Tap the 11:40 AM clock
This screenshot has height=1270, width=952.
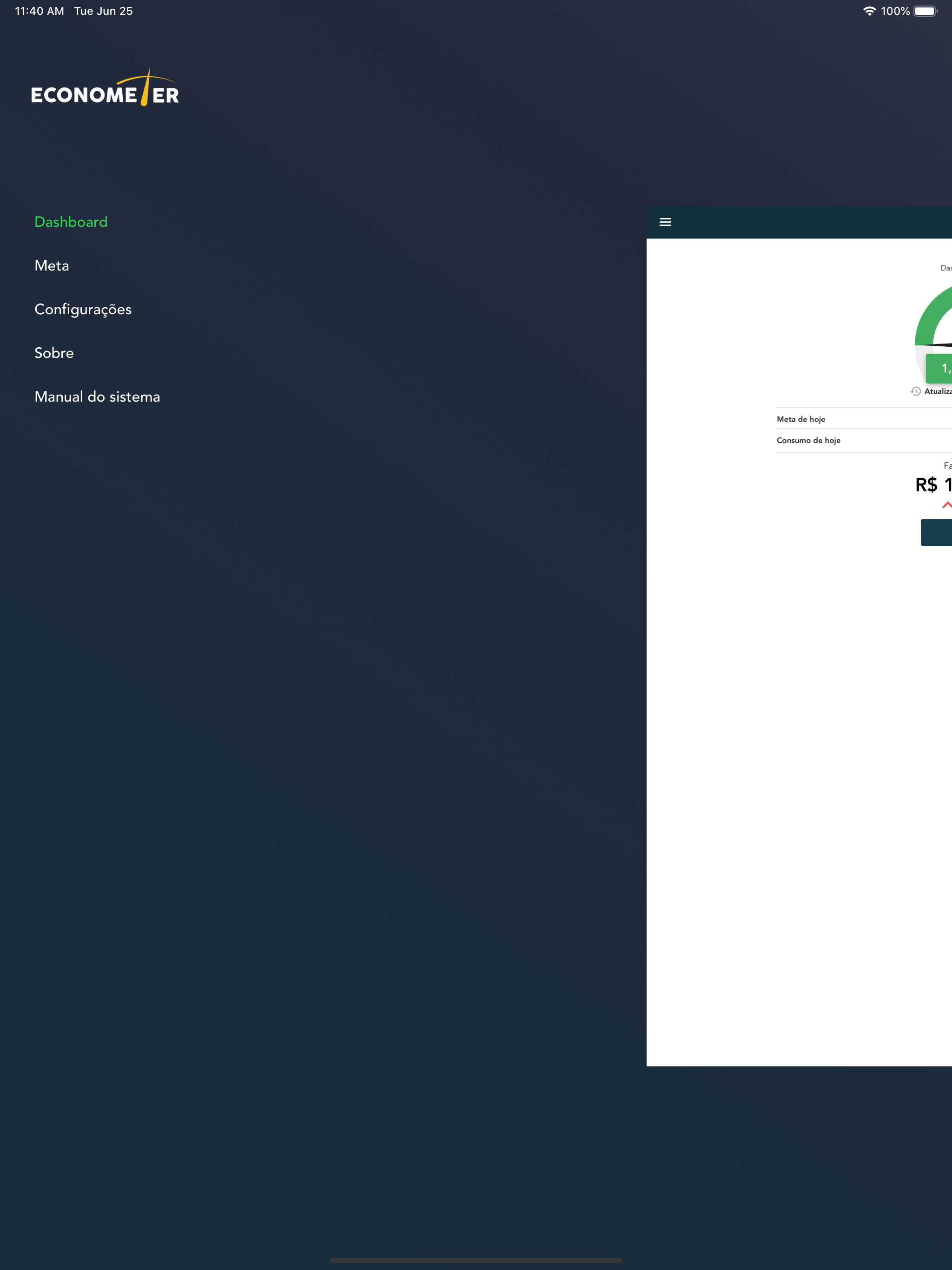click(39, 11)
